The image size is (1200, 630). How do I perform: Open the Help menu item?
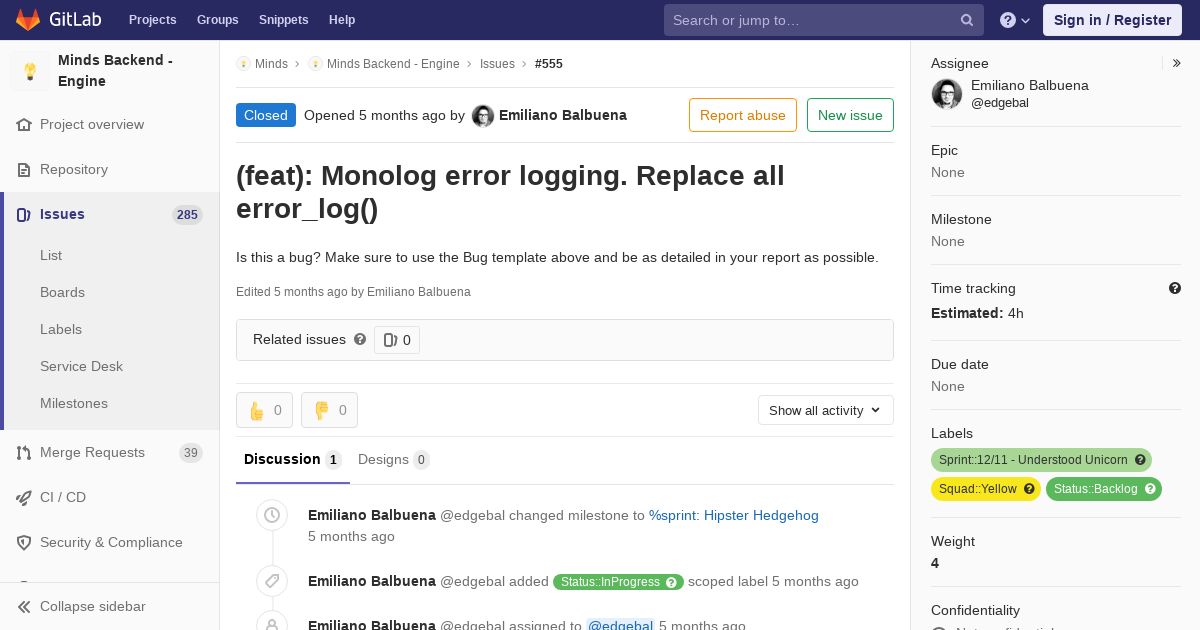pyautogui.click(x=342, y=20)
